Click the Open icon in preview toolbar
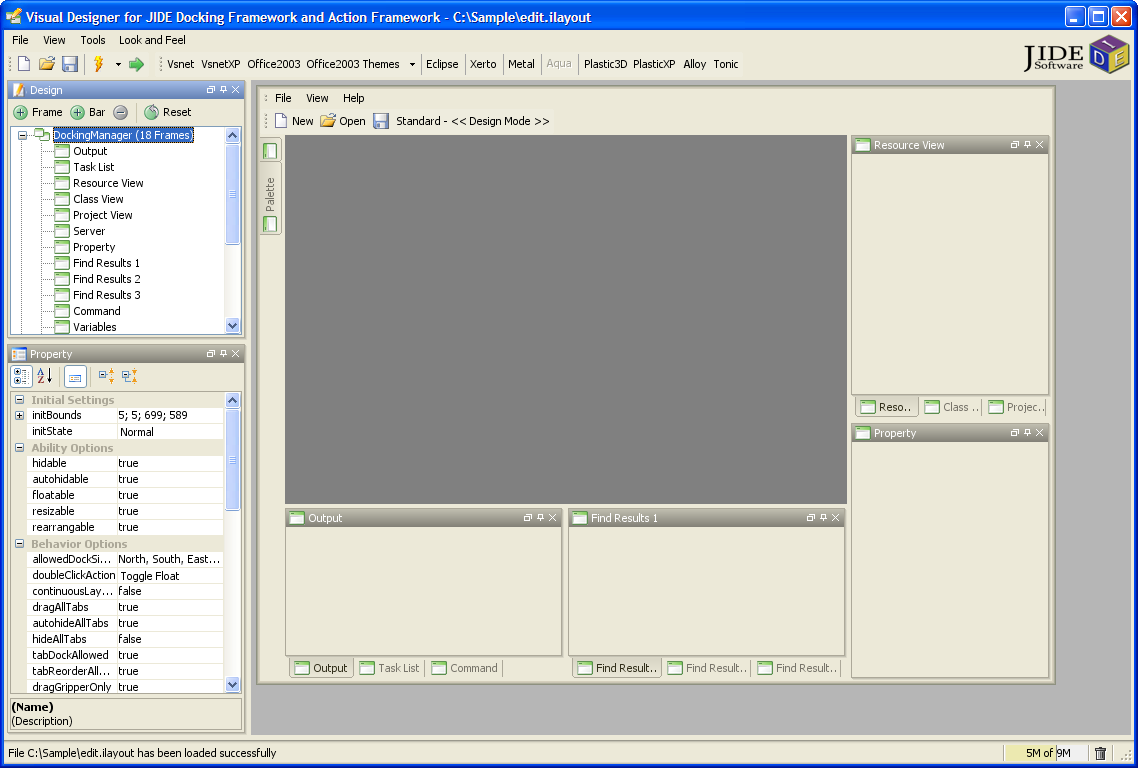Screen dimensions: 1138x768 coord(343,121)
